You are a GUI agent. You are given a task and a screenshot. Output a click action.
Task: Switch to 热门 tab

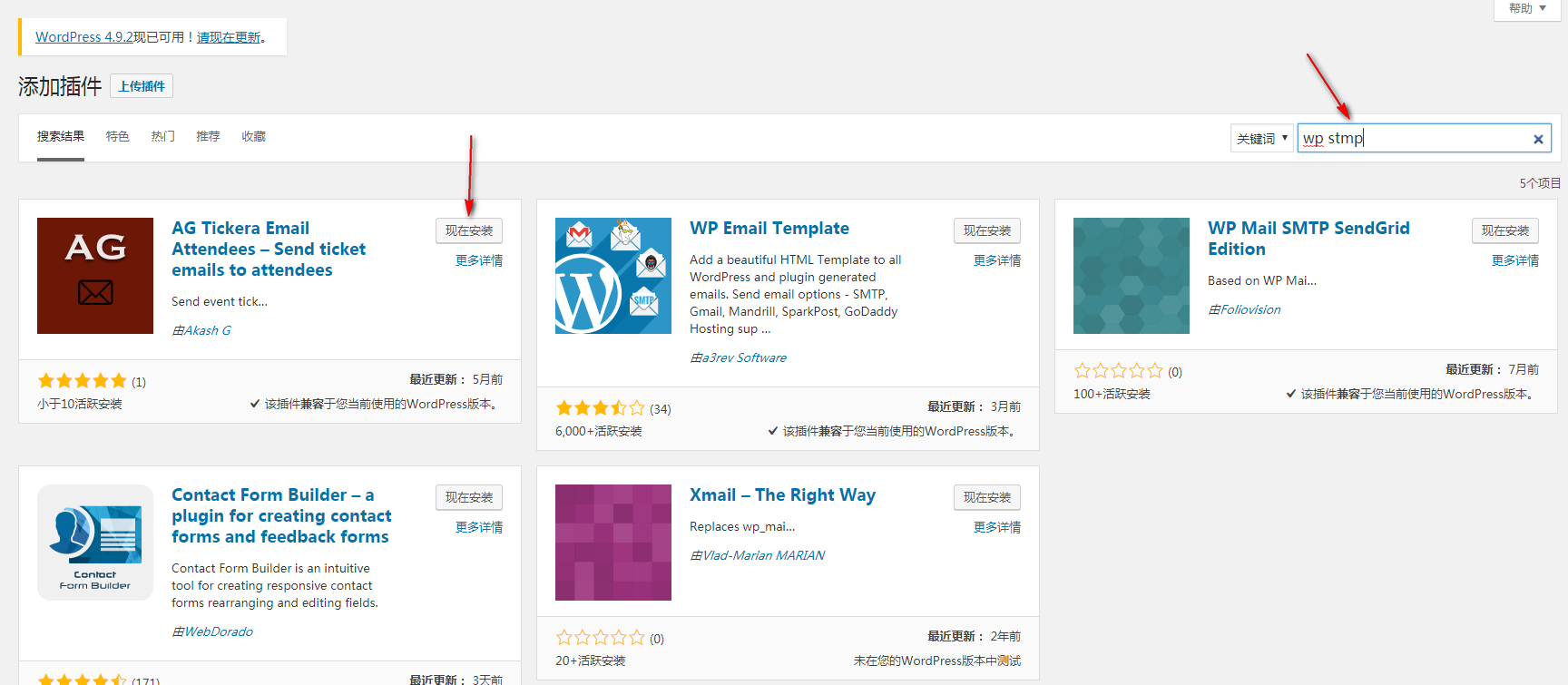163,136
